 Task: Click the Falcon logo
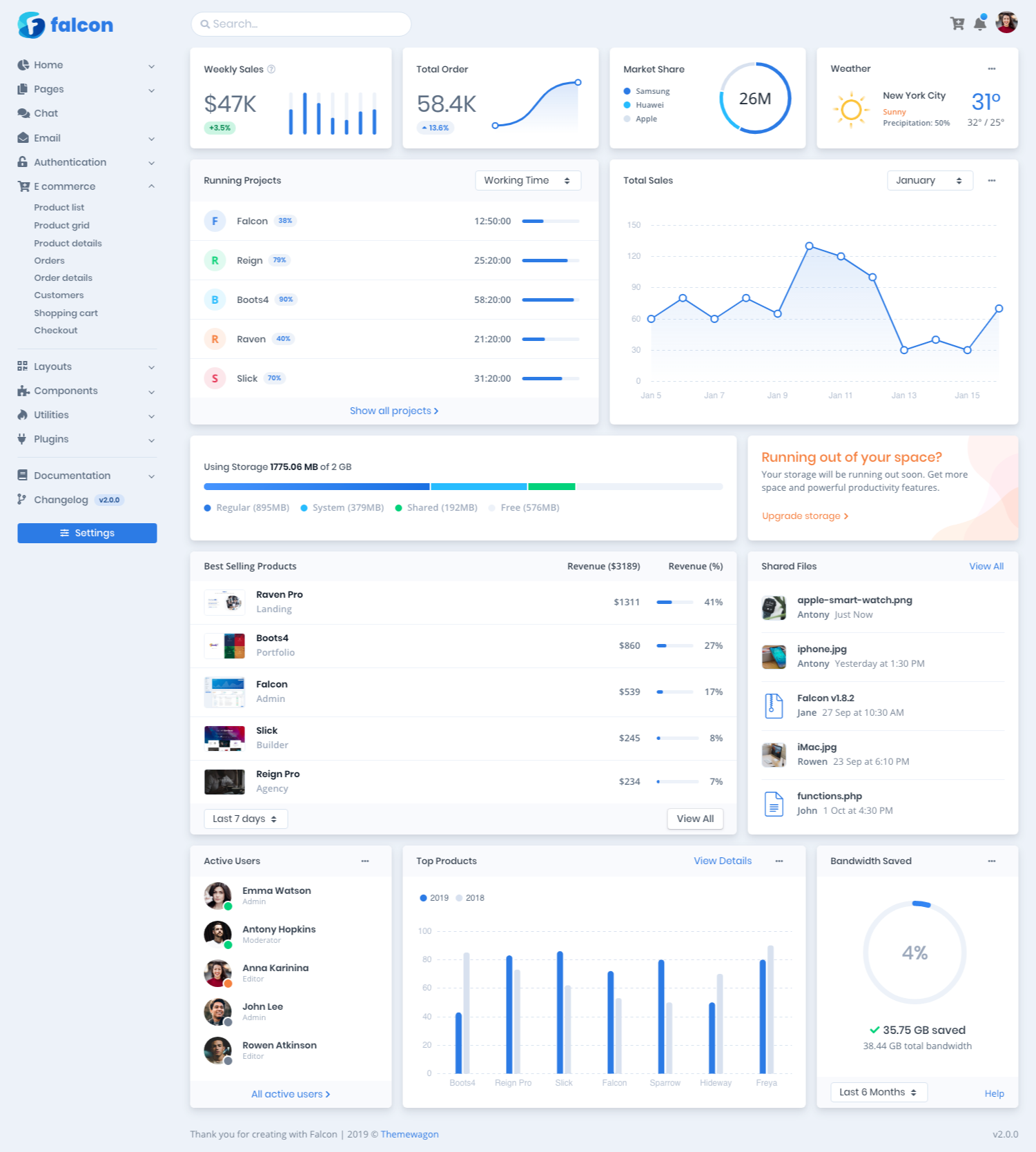point(65,25)
